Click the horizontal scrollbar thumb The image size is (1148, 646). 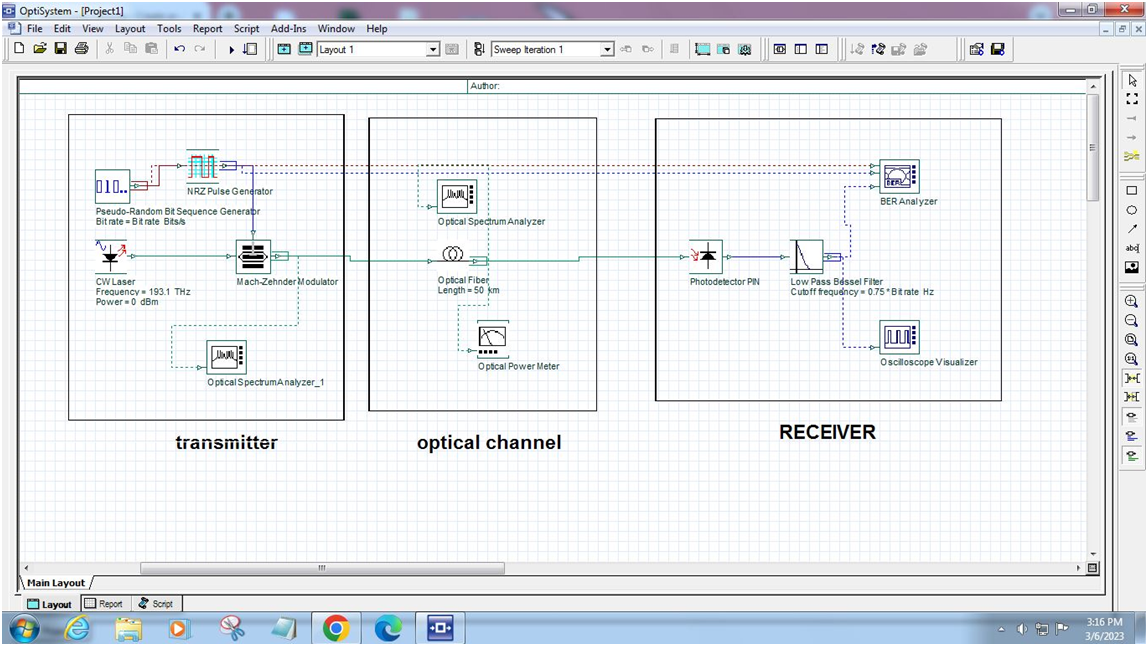pyautogui.click(x=322, y=568)
